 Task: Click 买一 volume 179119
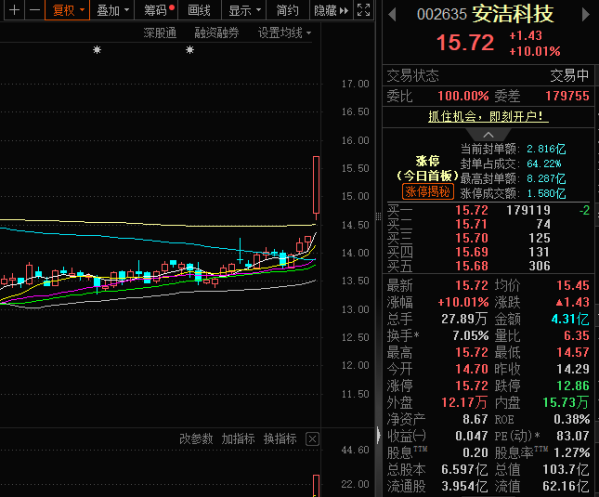point(528,210)
